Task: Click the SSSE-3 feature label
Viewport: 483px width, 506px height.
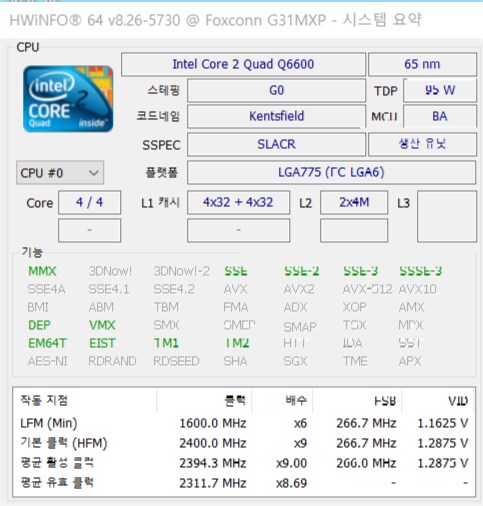Action: [420, 271]
